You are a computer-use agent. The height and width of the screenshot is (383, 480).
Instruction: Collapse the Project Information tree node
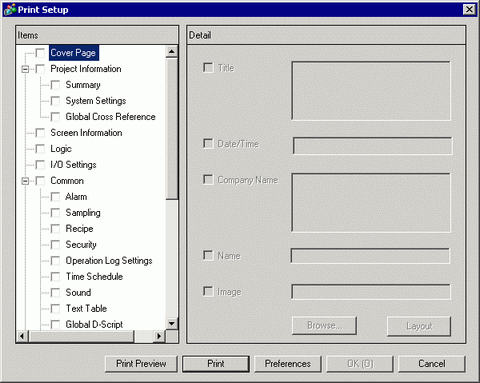click(25, 69)
